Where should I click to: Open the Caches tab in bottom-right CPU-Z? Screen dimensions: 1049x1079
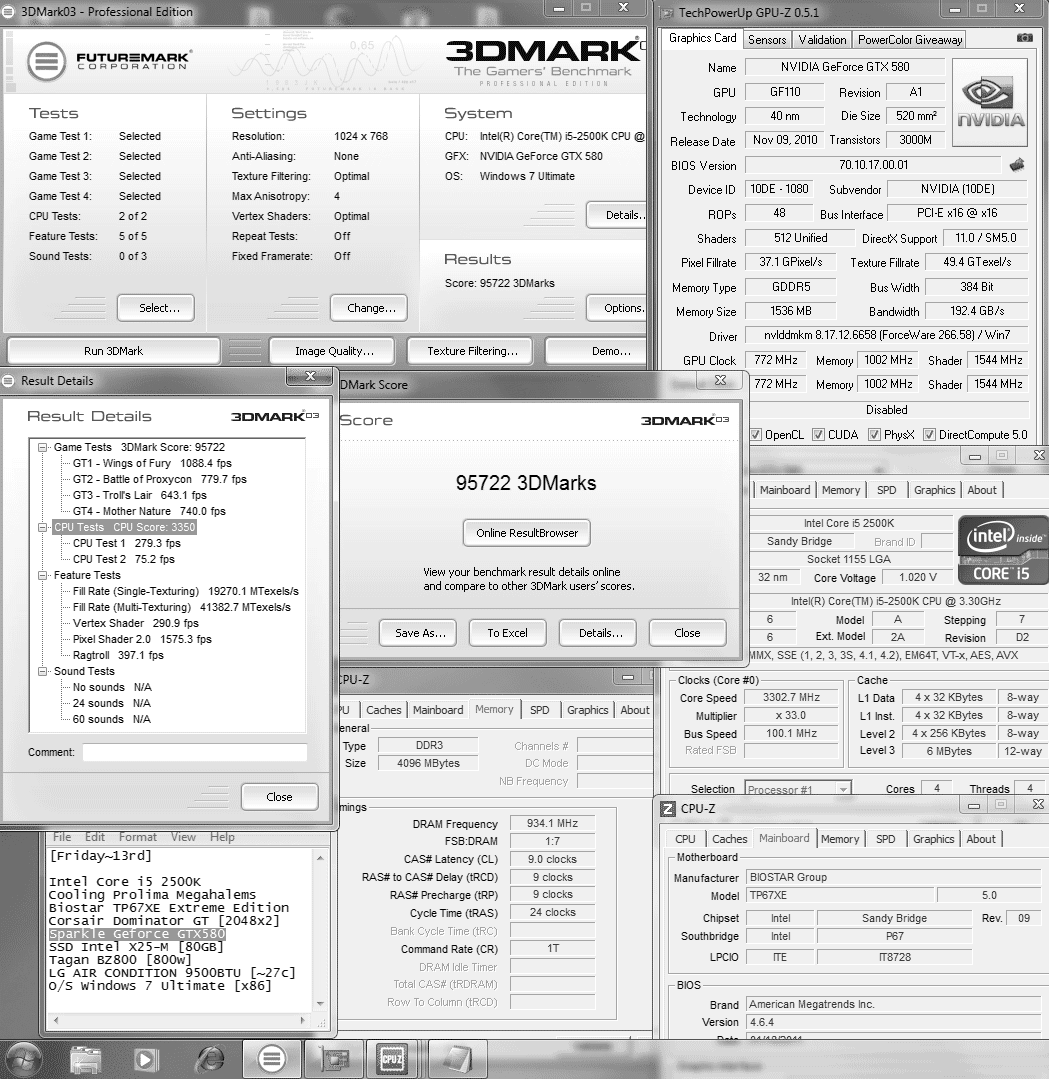click(730, 839)
